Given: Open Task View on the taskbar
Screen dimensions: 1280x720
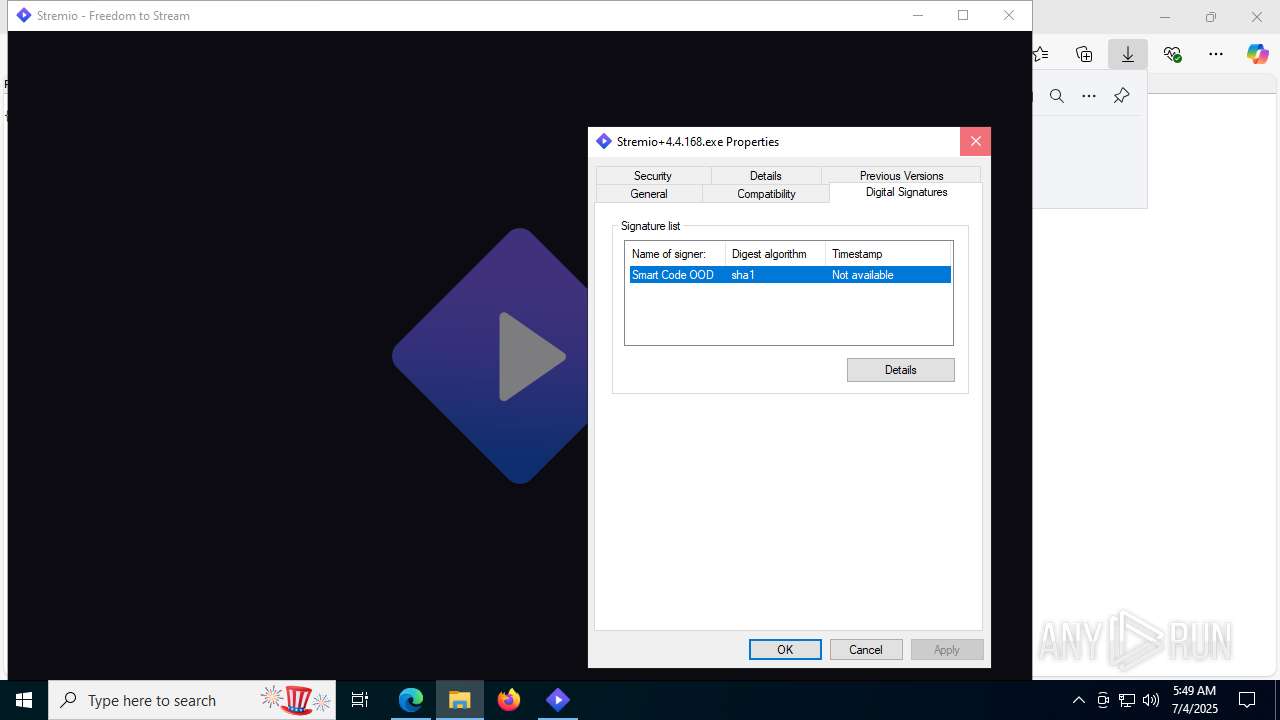Looking at the screenshot, I should (x=360, y=700).
